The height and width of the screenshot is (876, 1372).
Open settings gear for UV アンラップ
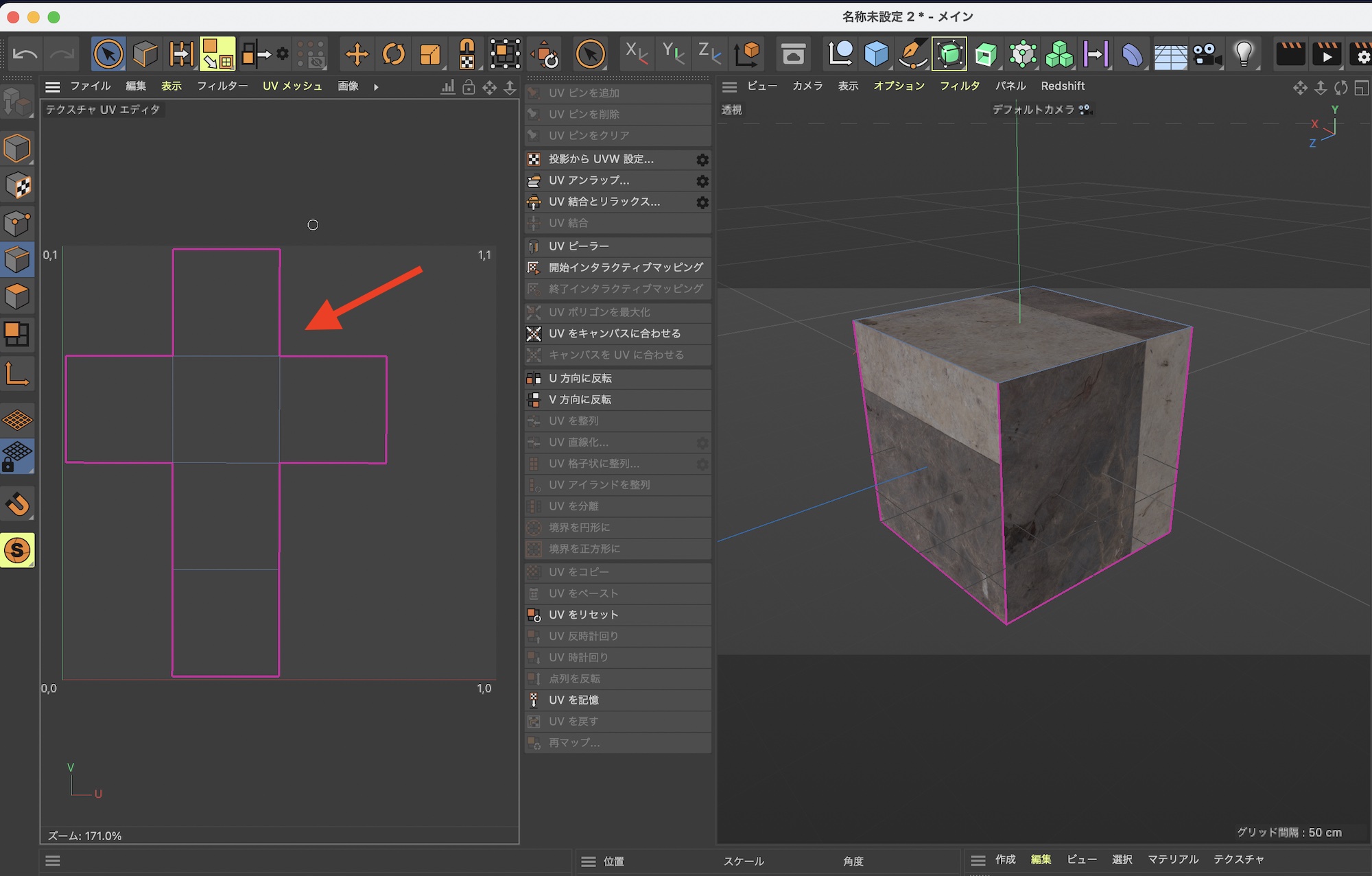(x=702, y=181)
